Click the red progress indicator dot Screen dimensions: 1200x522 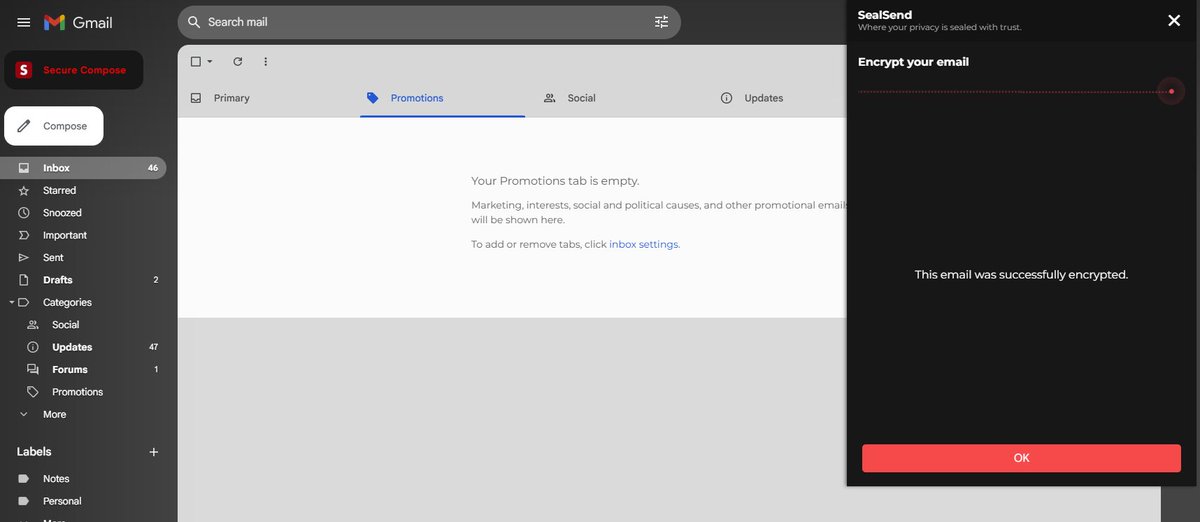(1171, 91)
